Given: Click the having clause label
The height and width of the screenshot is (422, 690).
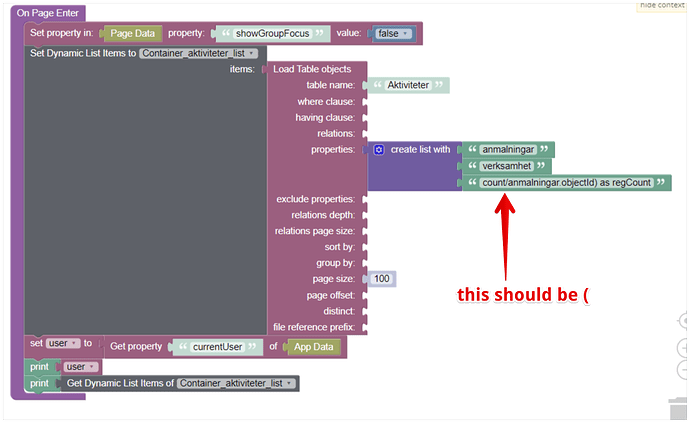Looking at the screenshot, I should pyautogui.click(x=325, y=117).
